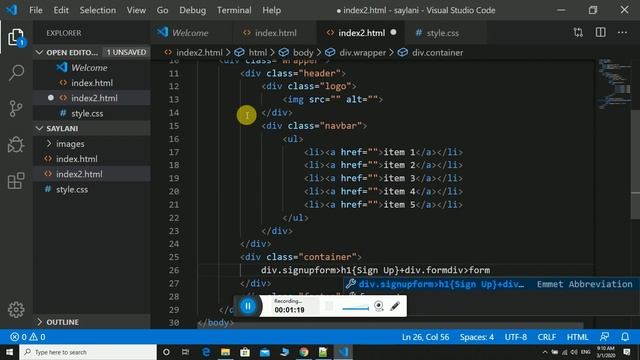Open the editor More Actions ellipsis
This screenshot has height=360, width=640.
point(622,33)
